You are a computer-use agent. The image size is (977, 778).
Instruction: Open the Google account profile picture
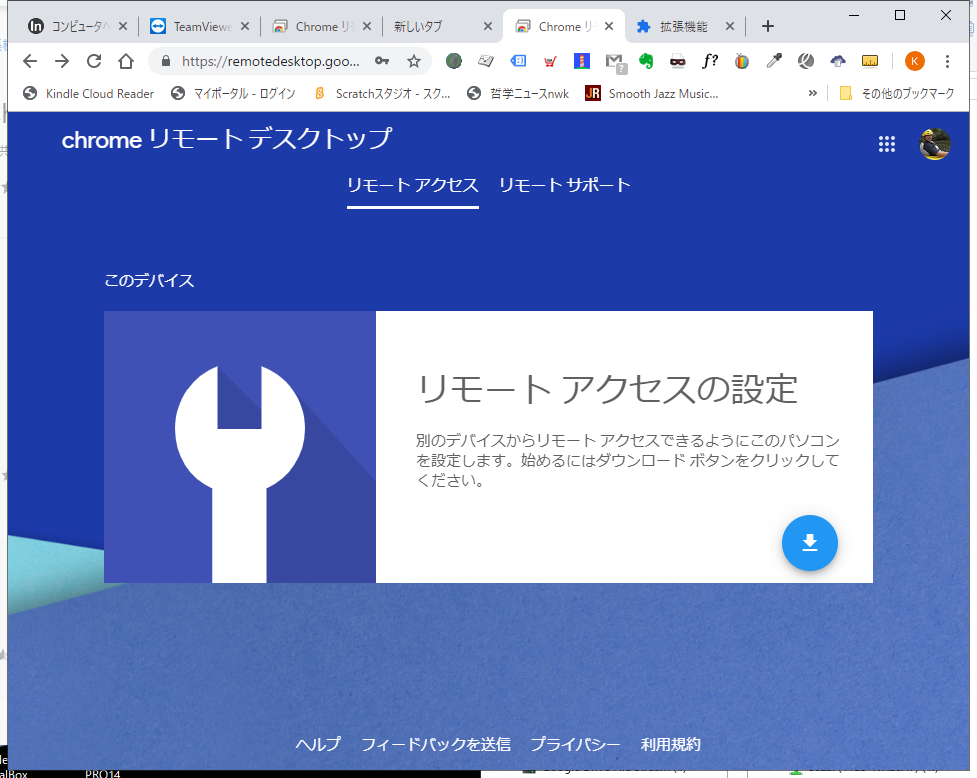[935, 144]
